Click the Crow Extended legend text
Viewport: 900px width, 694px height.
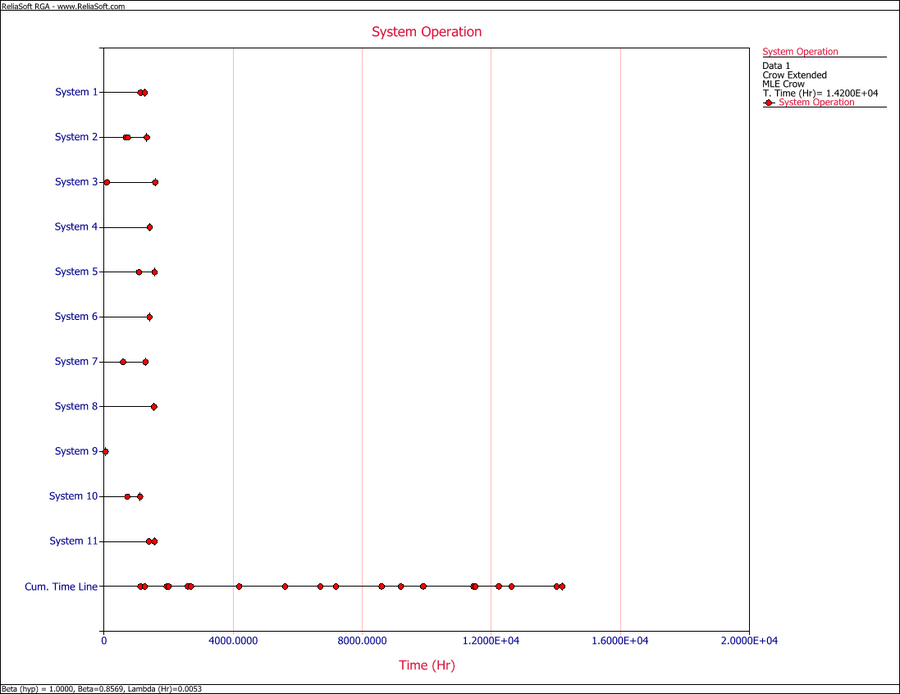coord(794,75)
